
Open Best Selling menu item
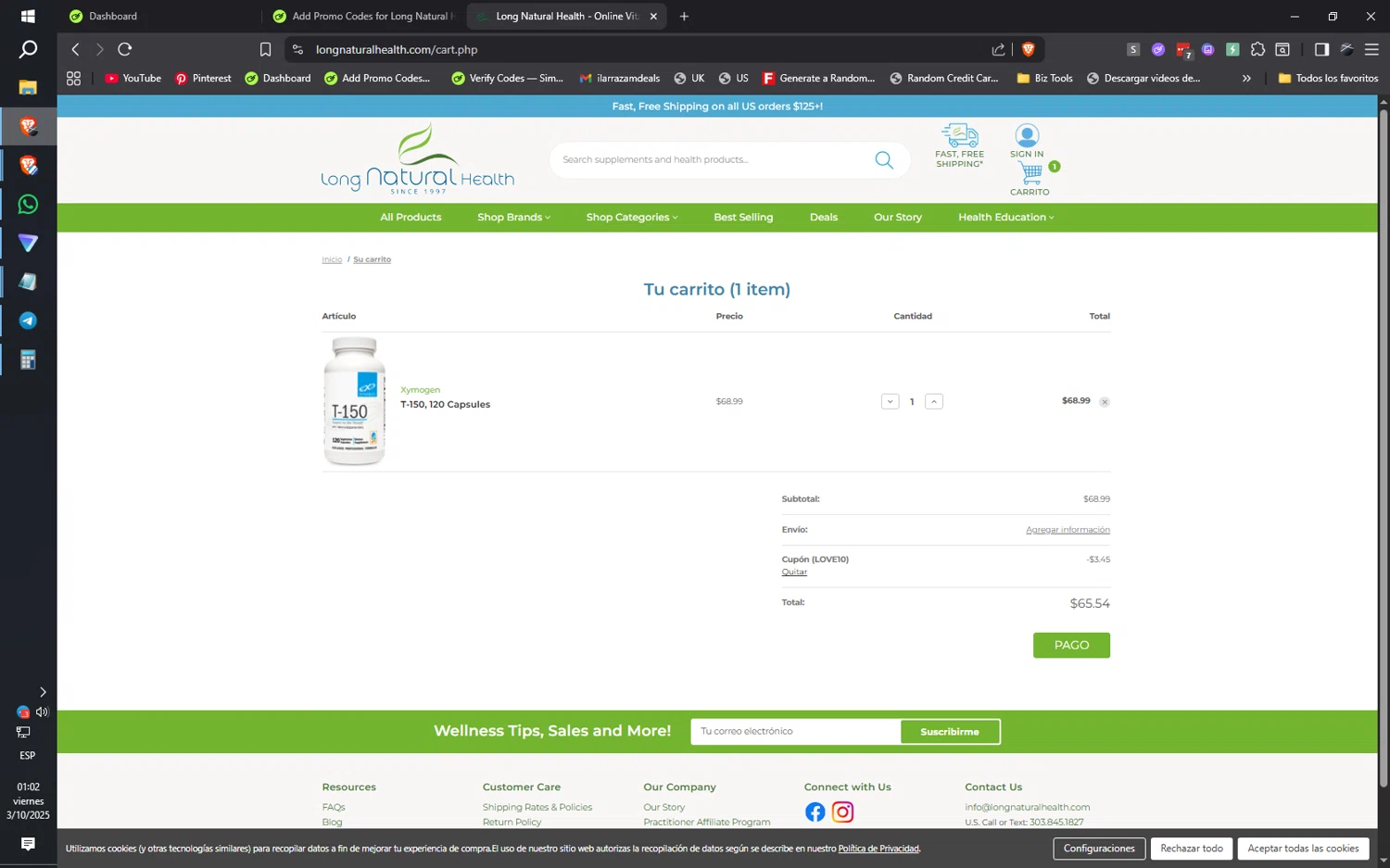[x=743, y=218]
